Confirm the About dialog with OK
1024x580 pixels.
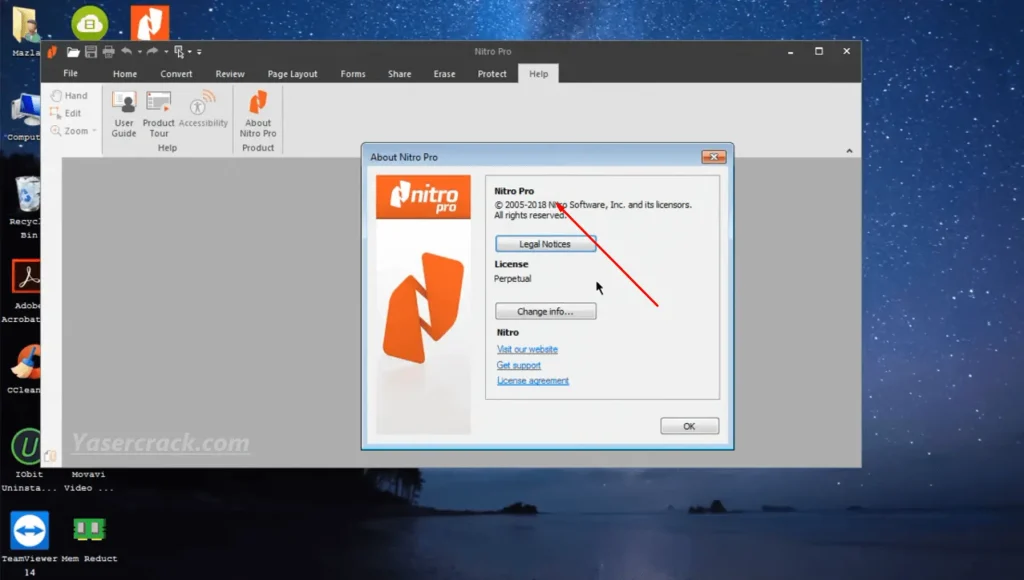coord(689,426)
